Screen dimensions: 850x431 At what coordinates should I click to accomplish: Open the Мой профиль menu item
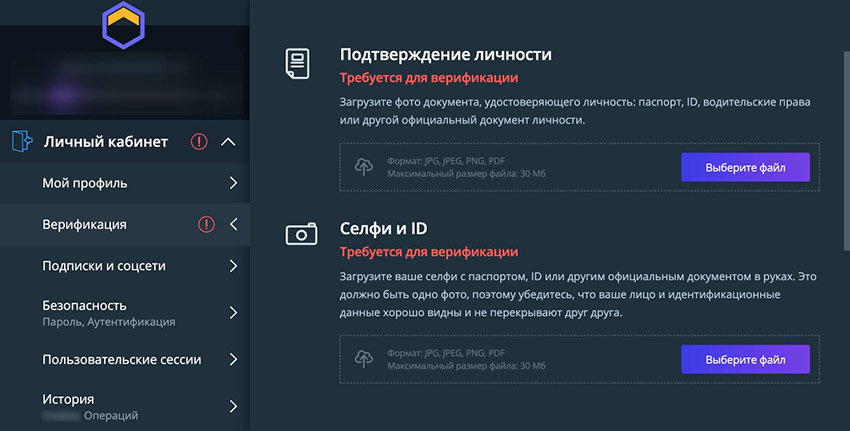tap(125, 183)
